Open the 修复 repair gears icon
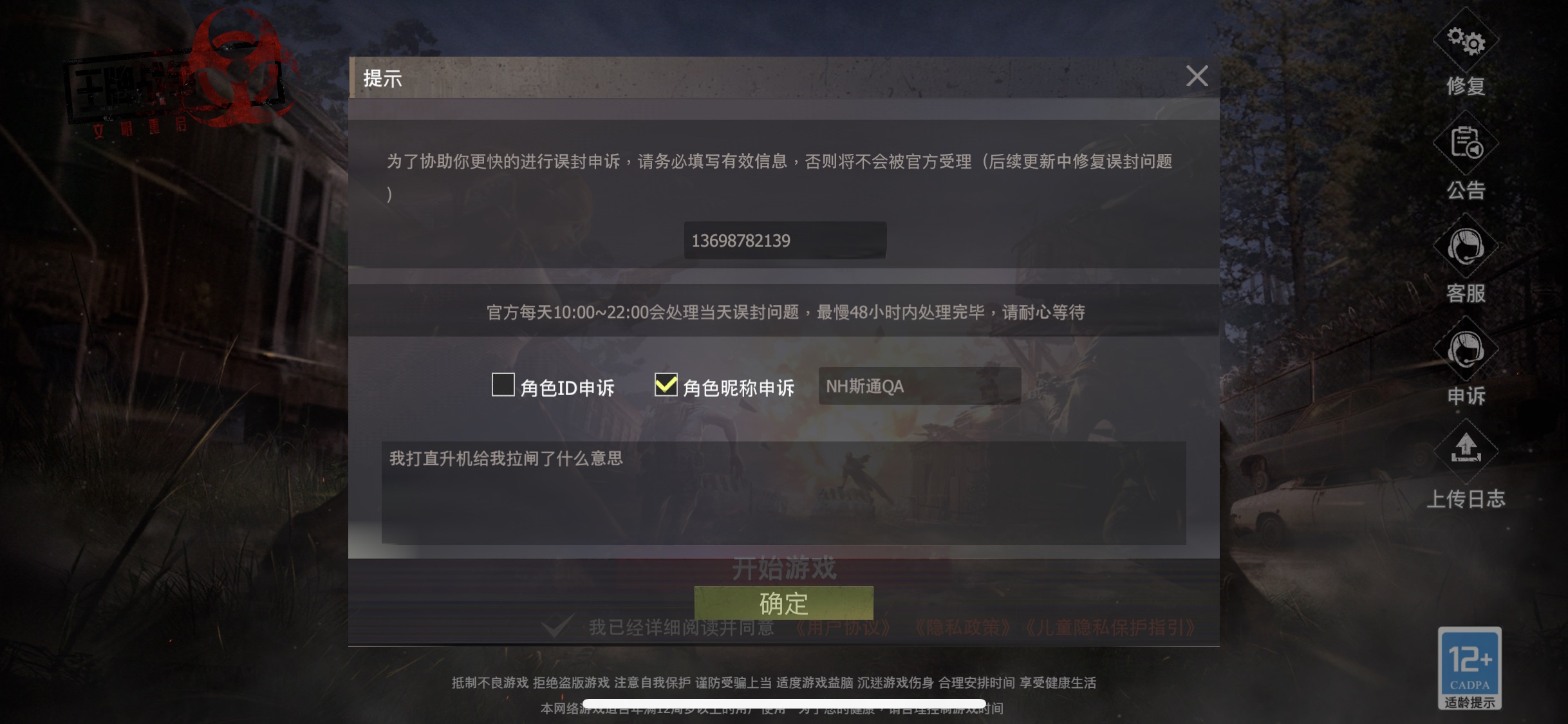 click(x=1466, y=42)
